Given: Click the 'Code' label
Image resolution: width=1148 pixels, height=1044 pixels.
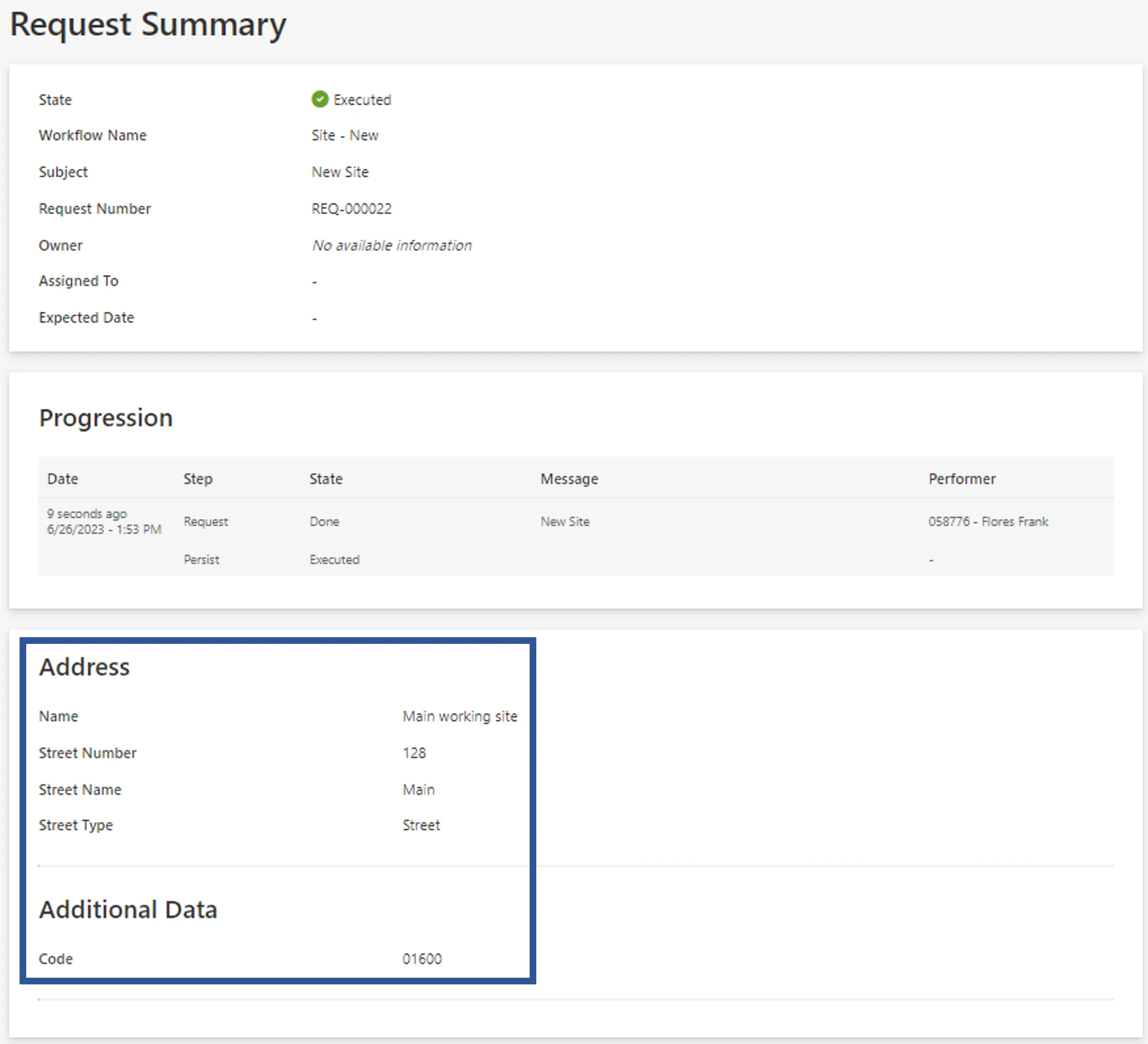Looking at the screenshot, I should [x=55, y=959].
